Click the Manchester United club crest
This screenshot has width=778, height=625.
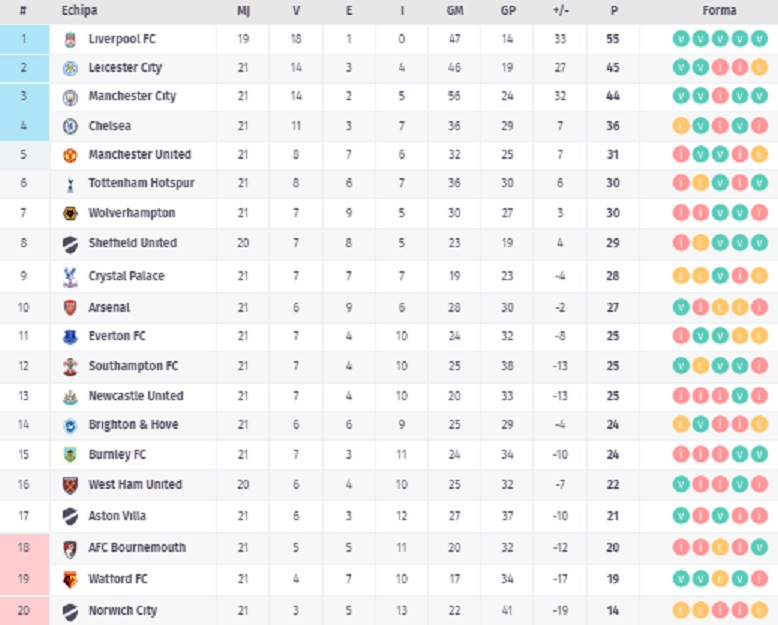[69, 155]
